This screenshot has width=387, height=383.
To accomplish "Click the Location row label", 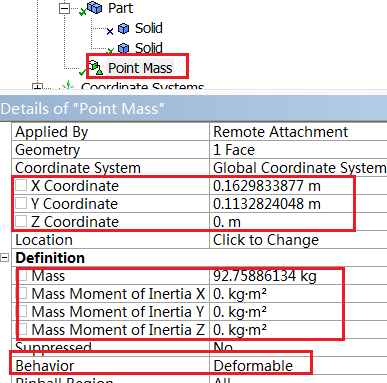I will (x=44, y=240).
